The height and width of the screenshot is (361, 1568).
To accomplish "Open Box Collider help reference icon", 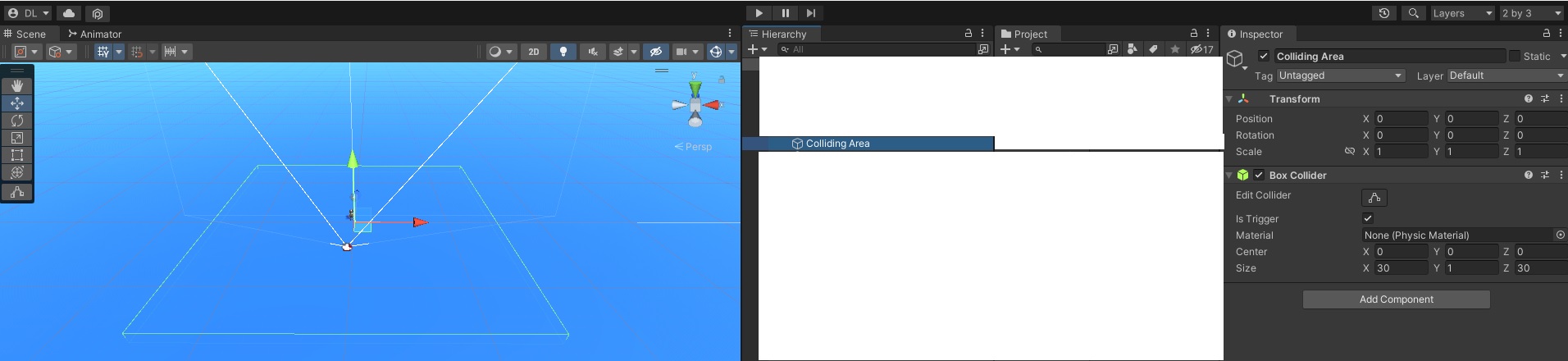I will (x=1529, y=175).
